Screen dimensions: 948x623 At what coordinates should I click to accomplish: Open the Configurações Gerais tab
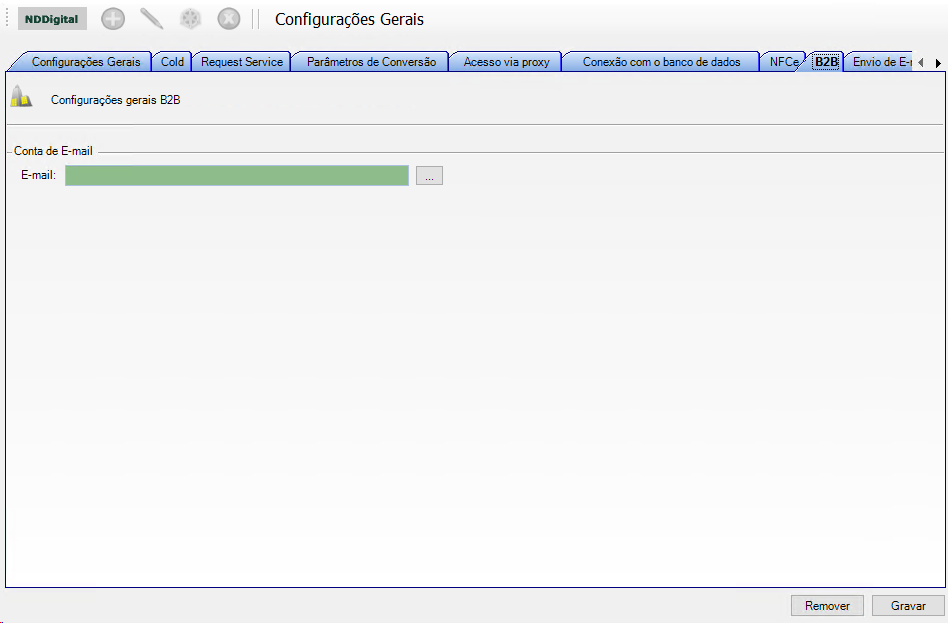point(85,62)
